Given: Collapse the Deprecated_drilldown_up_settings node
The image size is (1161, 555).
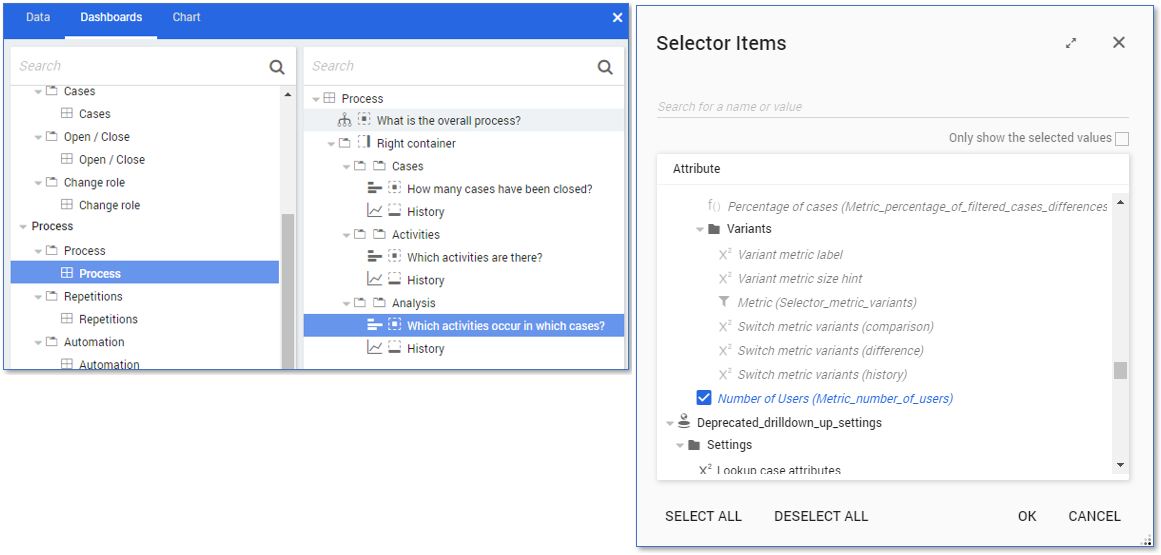Looking at the screenshot, I should [x=669, y=423].
